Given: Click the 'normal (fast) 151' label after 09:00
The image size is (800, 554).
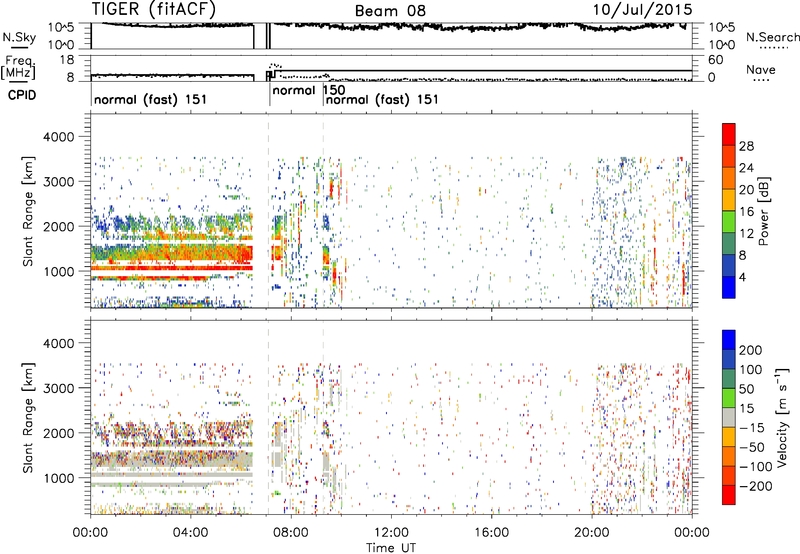Looking at the screenshot, I should (382, 99).
